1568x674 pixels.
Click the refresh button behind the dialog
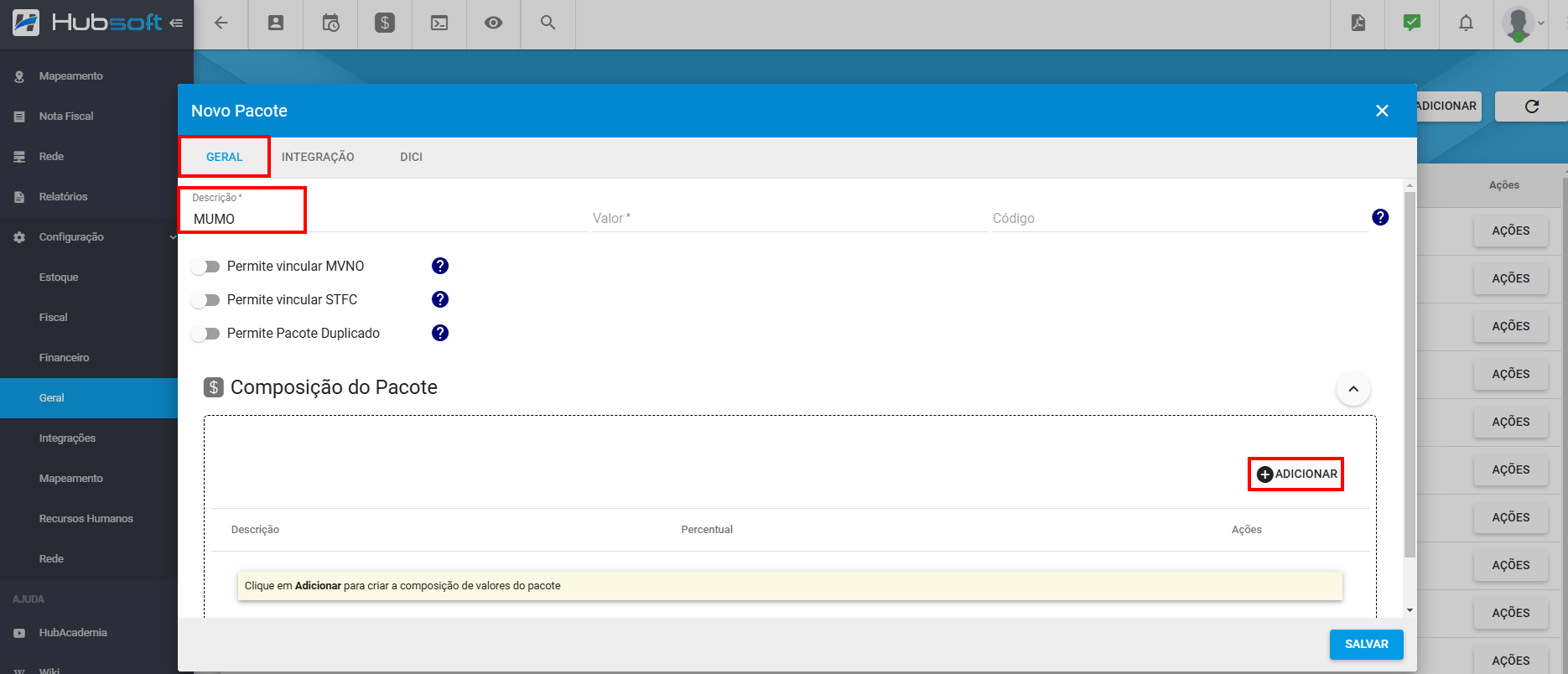[x=1531, y=106]
